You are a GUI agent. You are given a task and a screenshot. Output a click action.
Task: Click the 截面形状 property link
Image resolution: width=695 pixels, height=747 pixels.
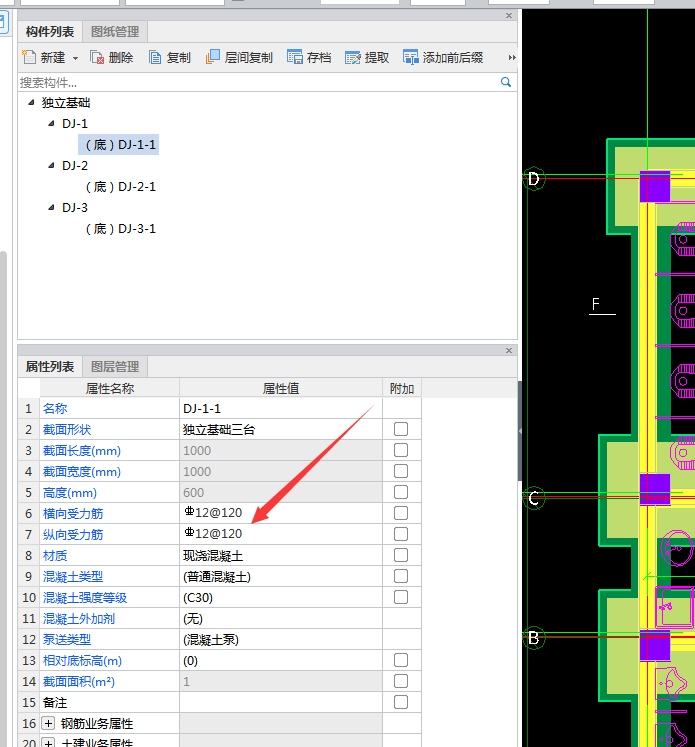(67, 429)
